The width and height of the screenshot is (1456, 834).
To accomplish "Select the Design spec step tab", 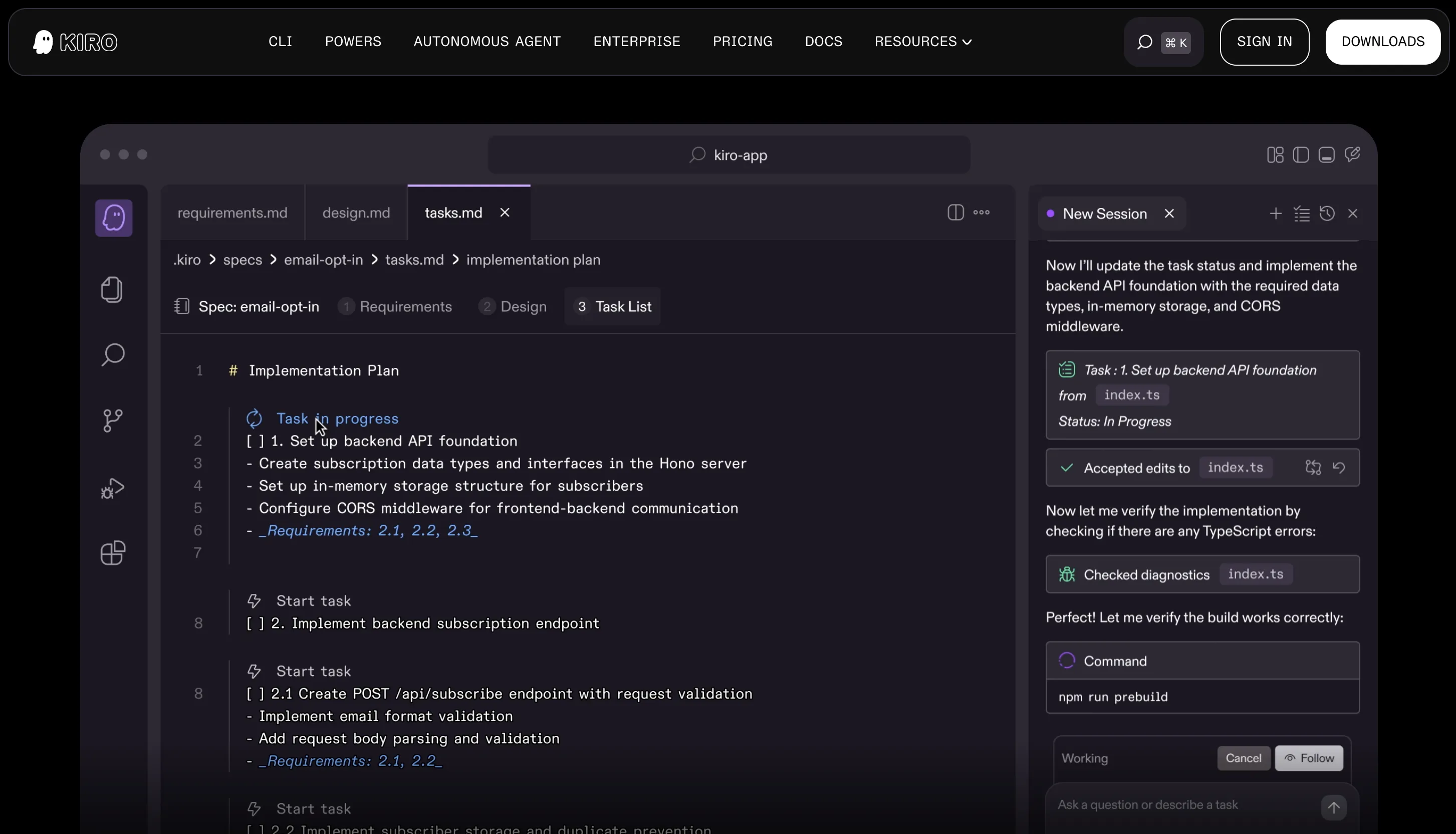I will tap(513, 306).
